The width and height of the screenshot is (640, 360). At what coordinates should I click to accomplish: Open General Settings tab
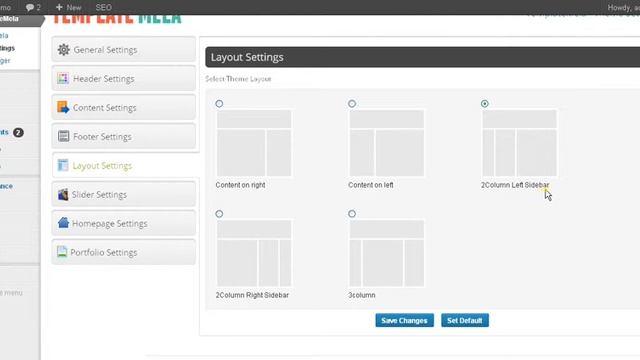(x=124, y=49)
